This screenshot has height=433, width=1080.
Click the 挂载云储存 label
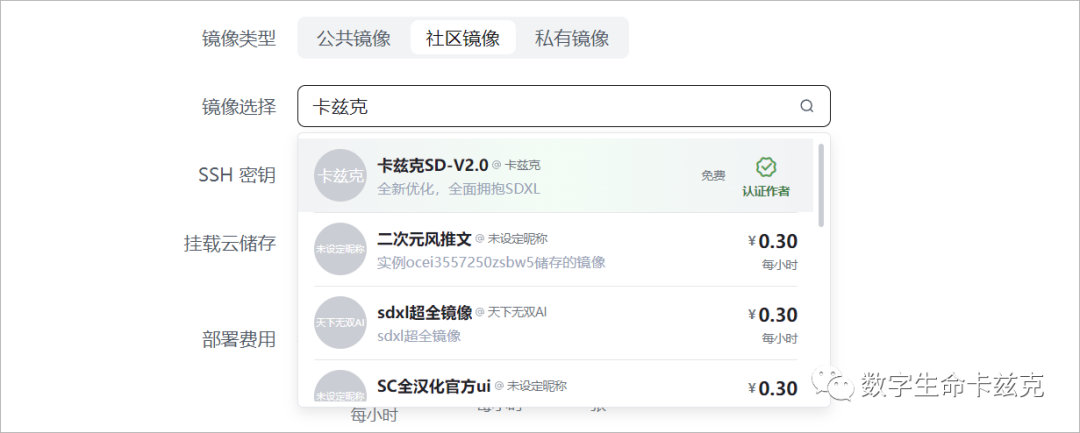point(230,243)
